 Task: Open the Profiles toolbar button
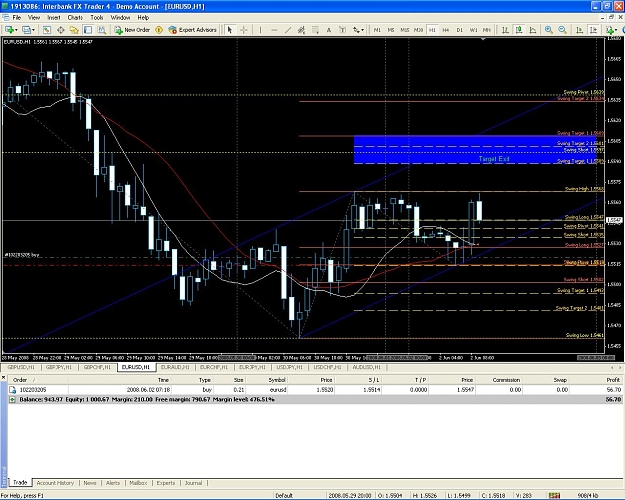[x=28, y=30]
